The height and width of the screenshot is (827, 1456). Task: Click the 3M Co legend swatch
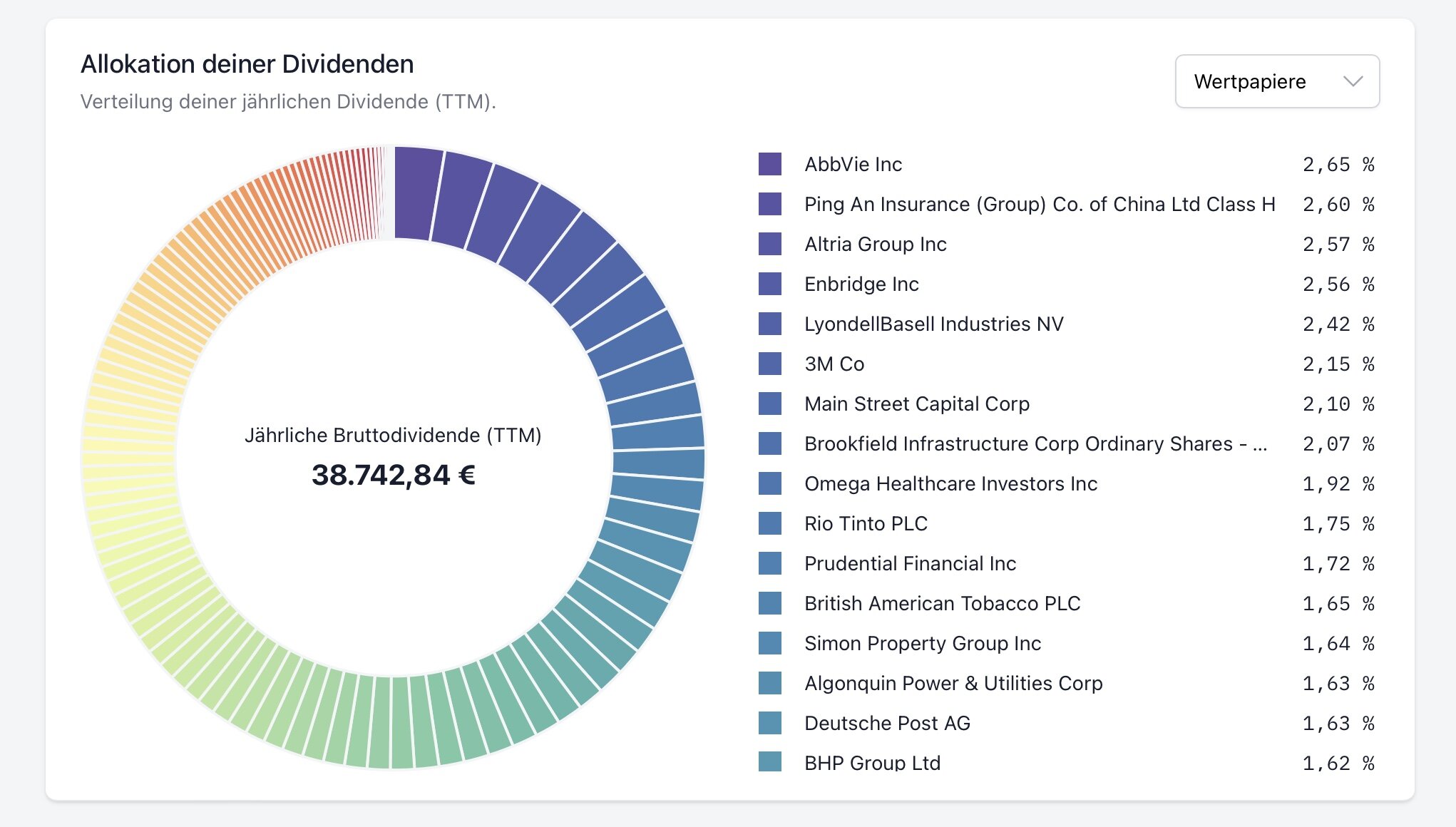point(770,364)
